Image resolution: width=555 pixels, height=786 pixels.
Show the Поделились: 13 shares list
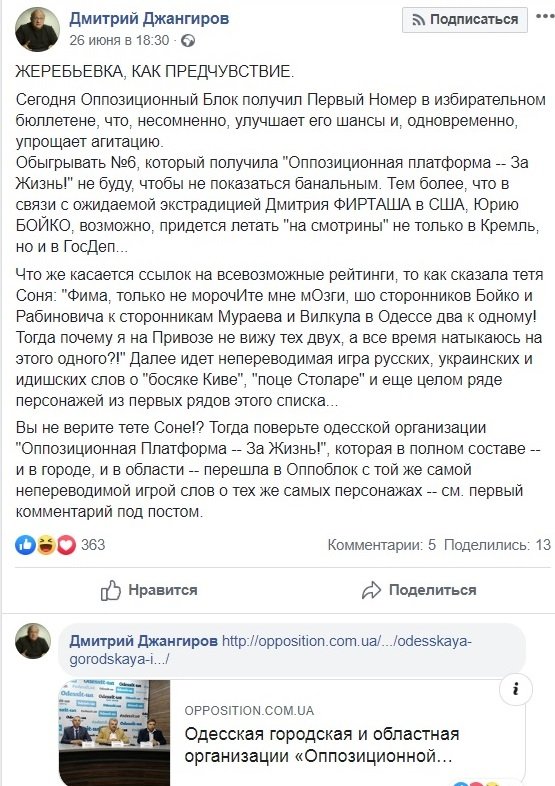coord(497,545)
